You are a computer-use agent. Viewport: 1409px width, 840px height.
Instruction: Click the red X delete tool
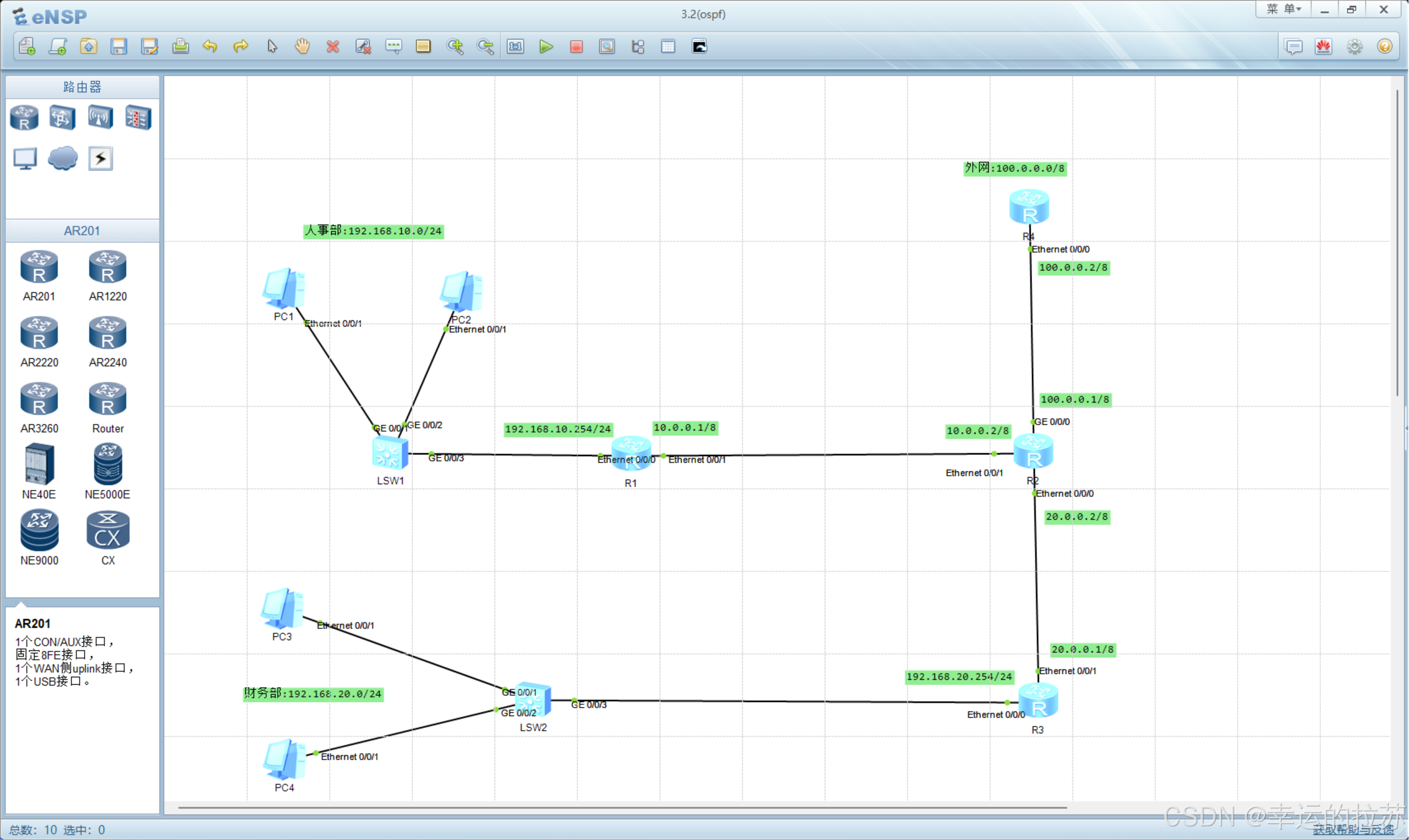coord(333,46)
